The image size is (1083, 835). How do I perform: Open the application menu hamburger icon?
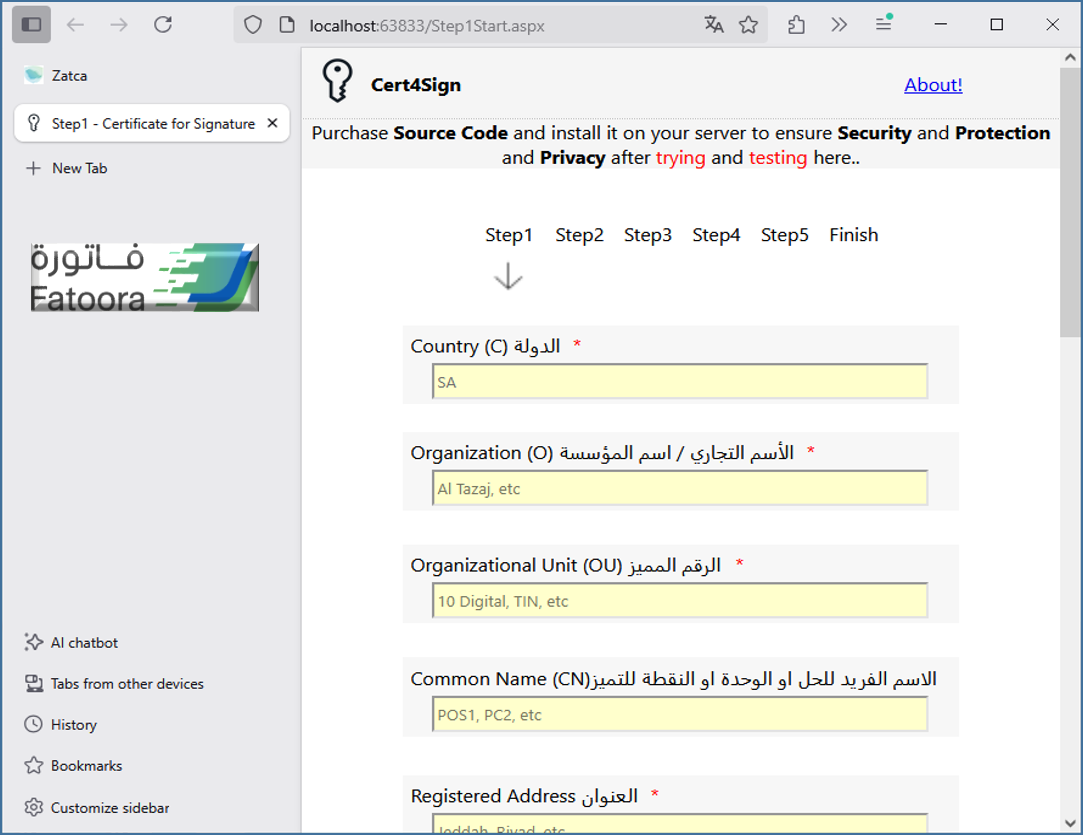coord(884,25)
